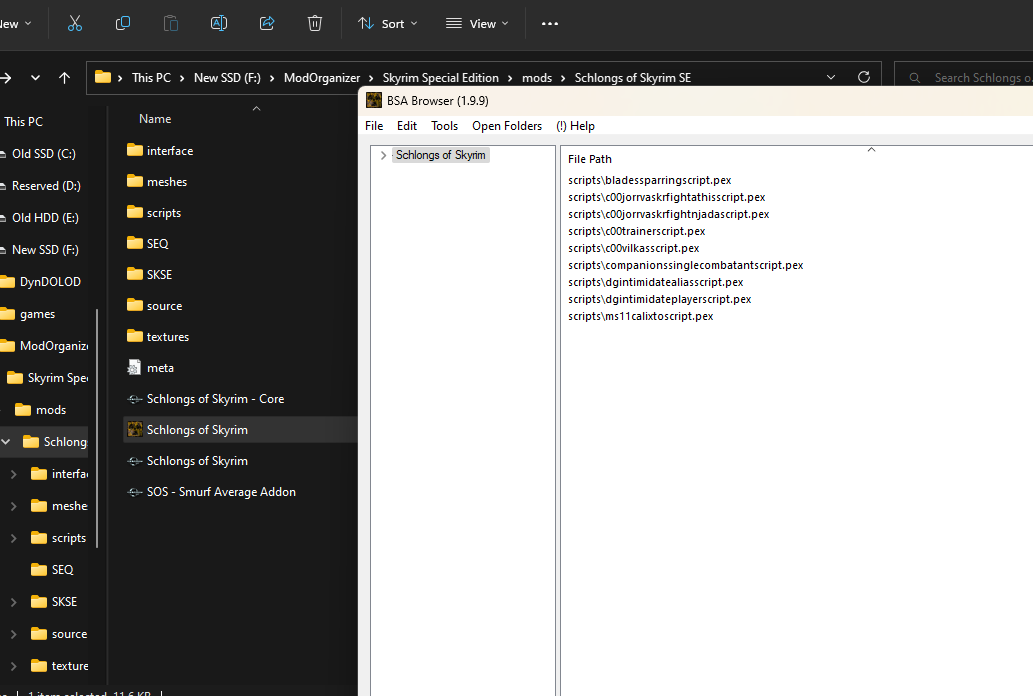Select Old SSD (C:) in navigation pane
The width and height of the screenshot is (1033, 696).
point(43,154)
